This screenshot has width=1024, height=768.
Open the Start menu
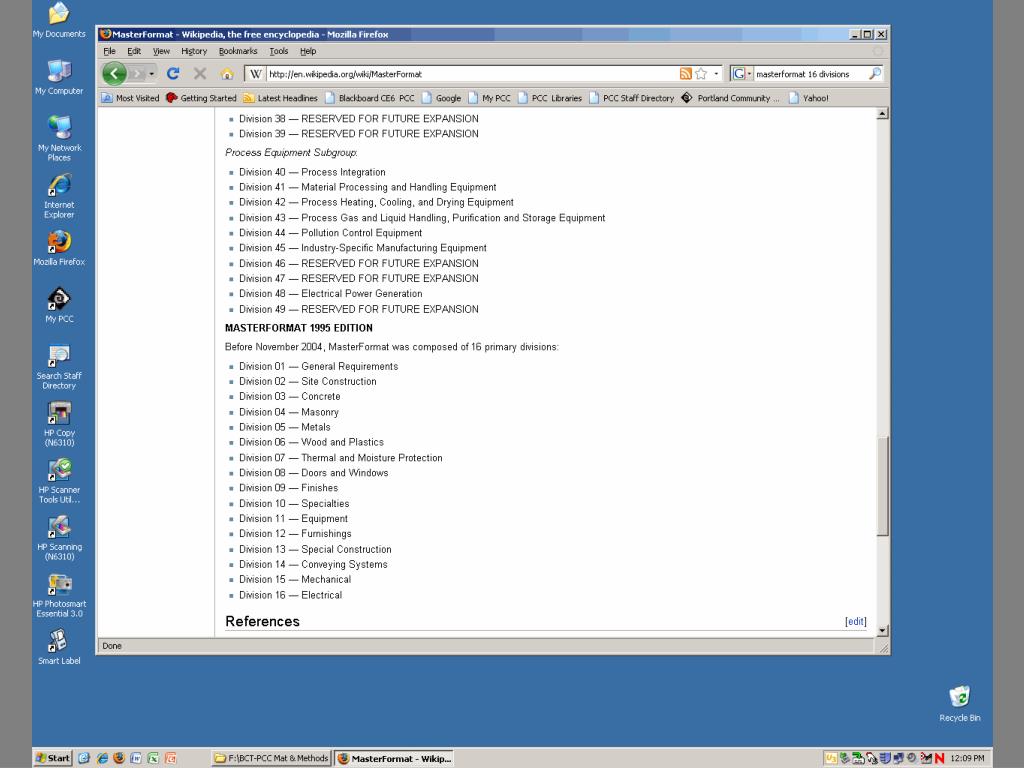point(53,758)
